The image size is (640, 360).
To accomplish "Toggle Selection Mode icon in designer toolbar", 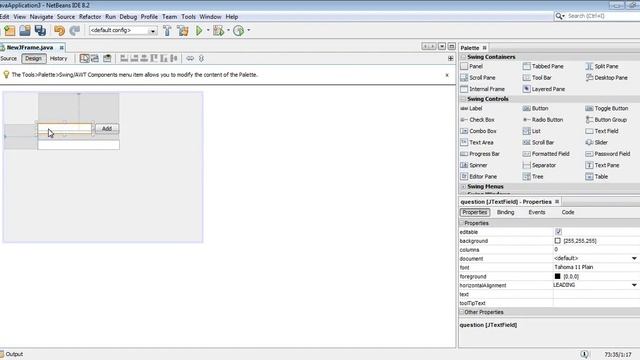I will (84, 58).
